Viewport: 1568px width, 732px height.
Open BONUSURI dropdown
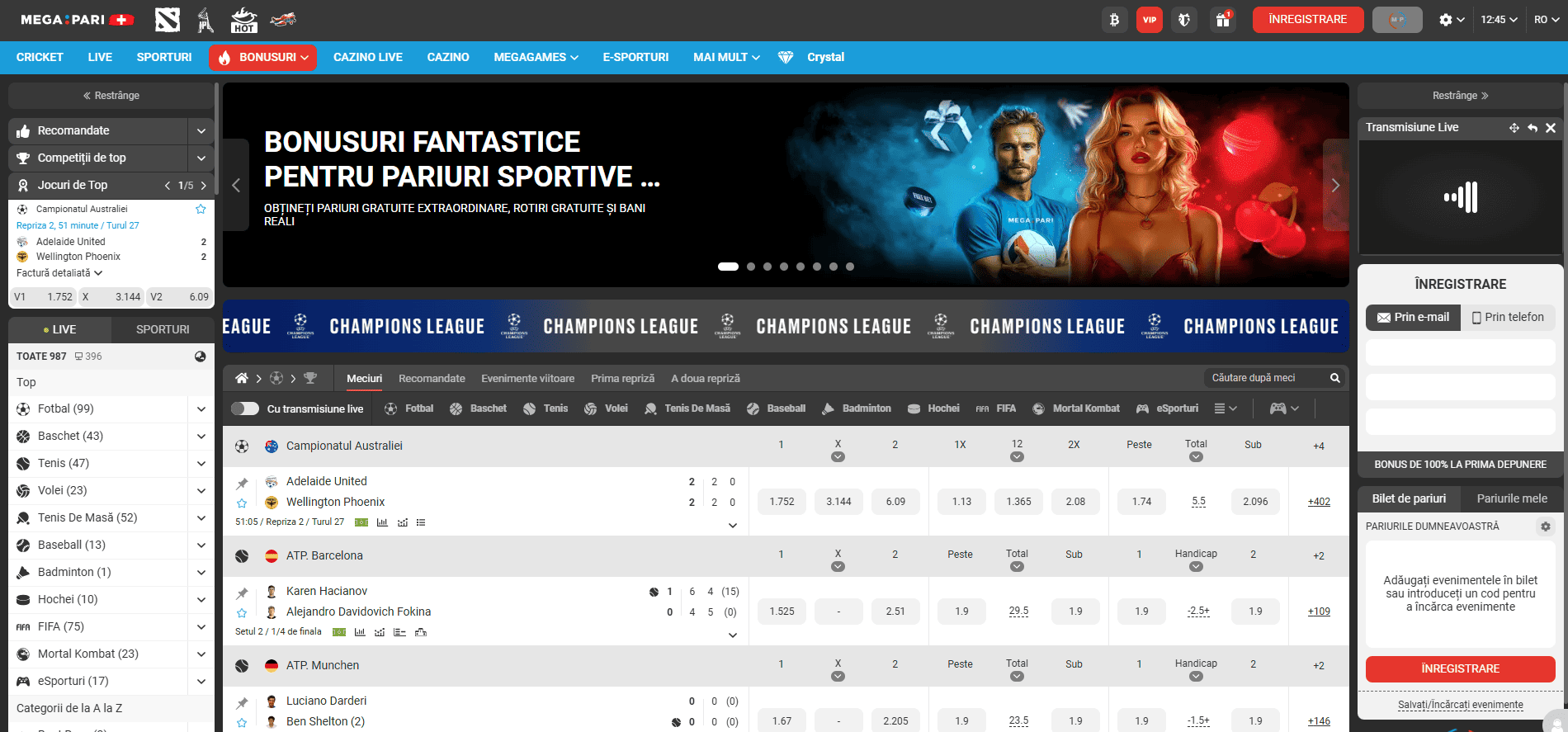point(262,57)
